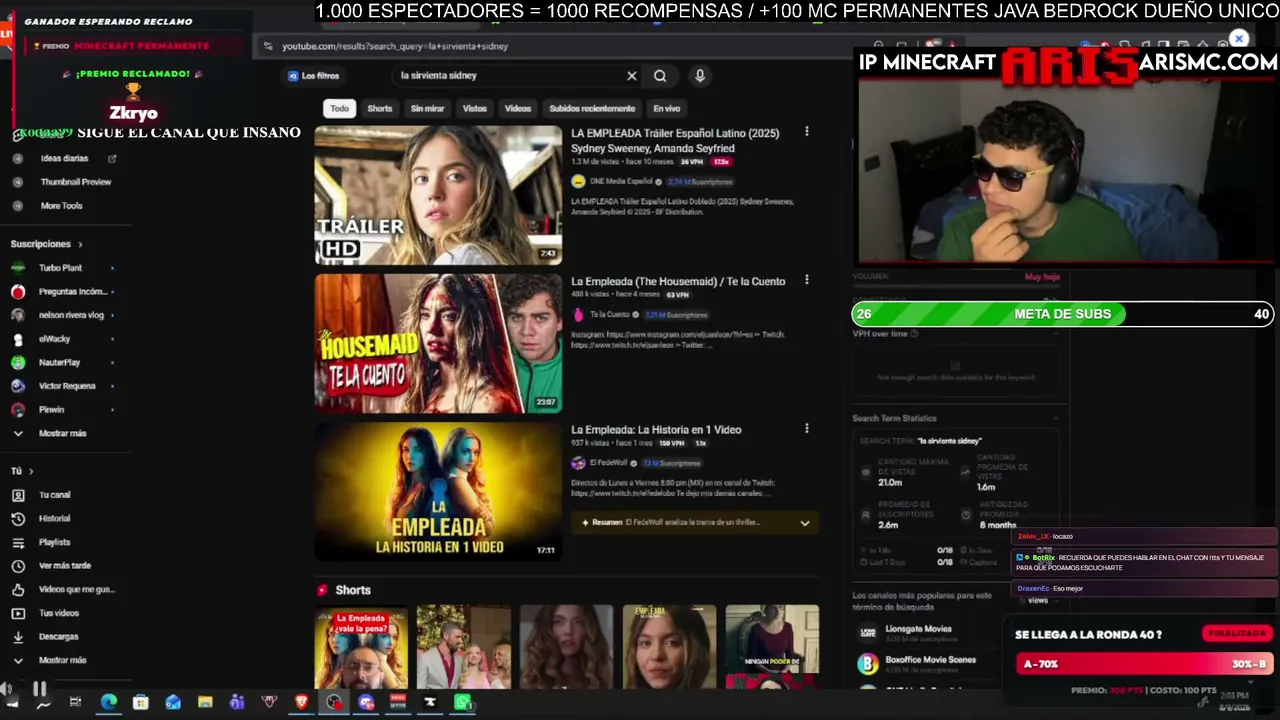Click the magnifier search button

660,76
